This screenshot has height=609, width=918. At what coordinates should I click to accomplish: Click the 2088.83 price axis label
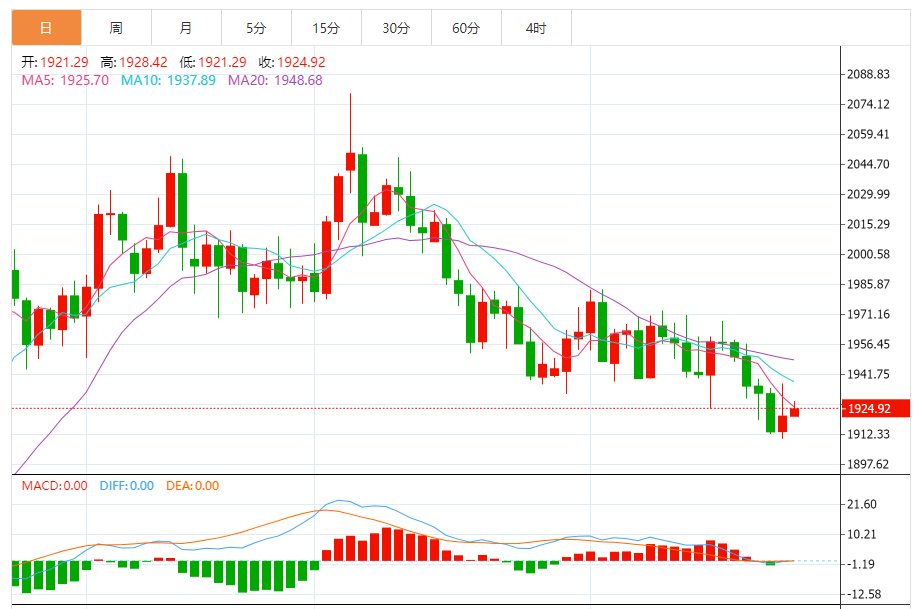click(x=868, y=74)
